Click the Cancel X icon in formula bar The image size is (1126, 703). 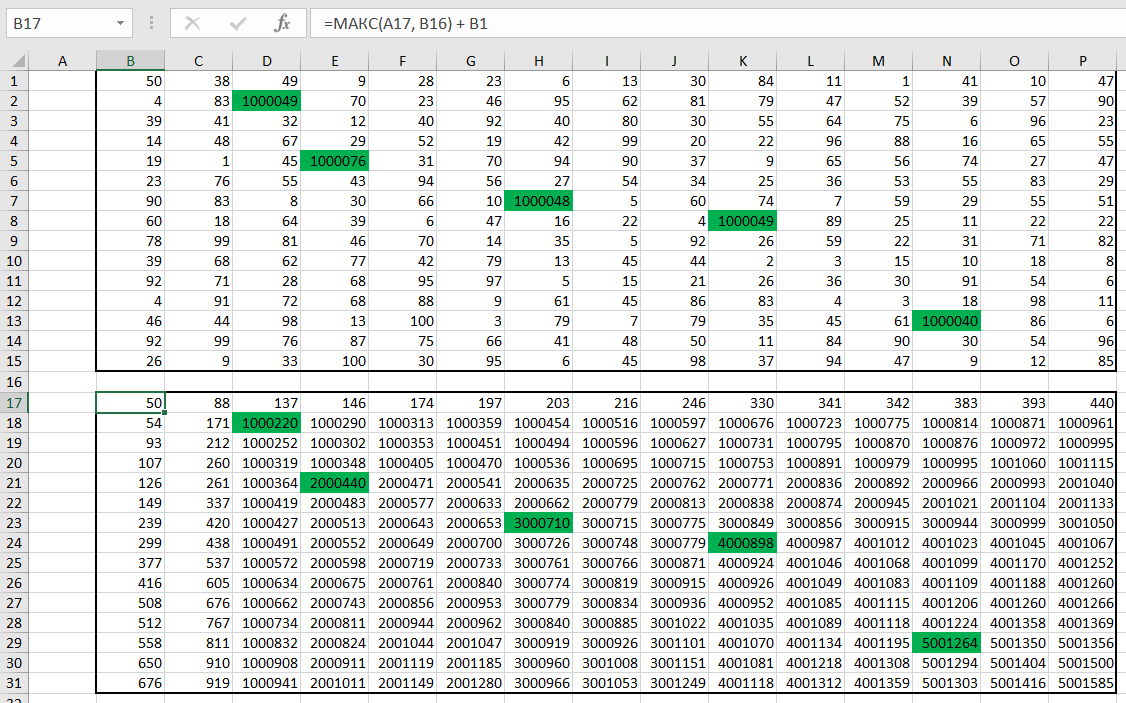193,23
